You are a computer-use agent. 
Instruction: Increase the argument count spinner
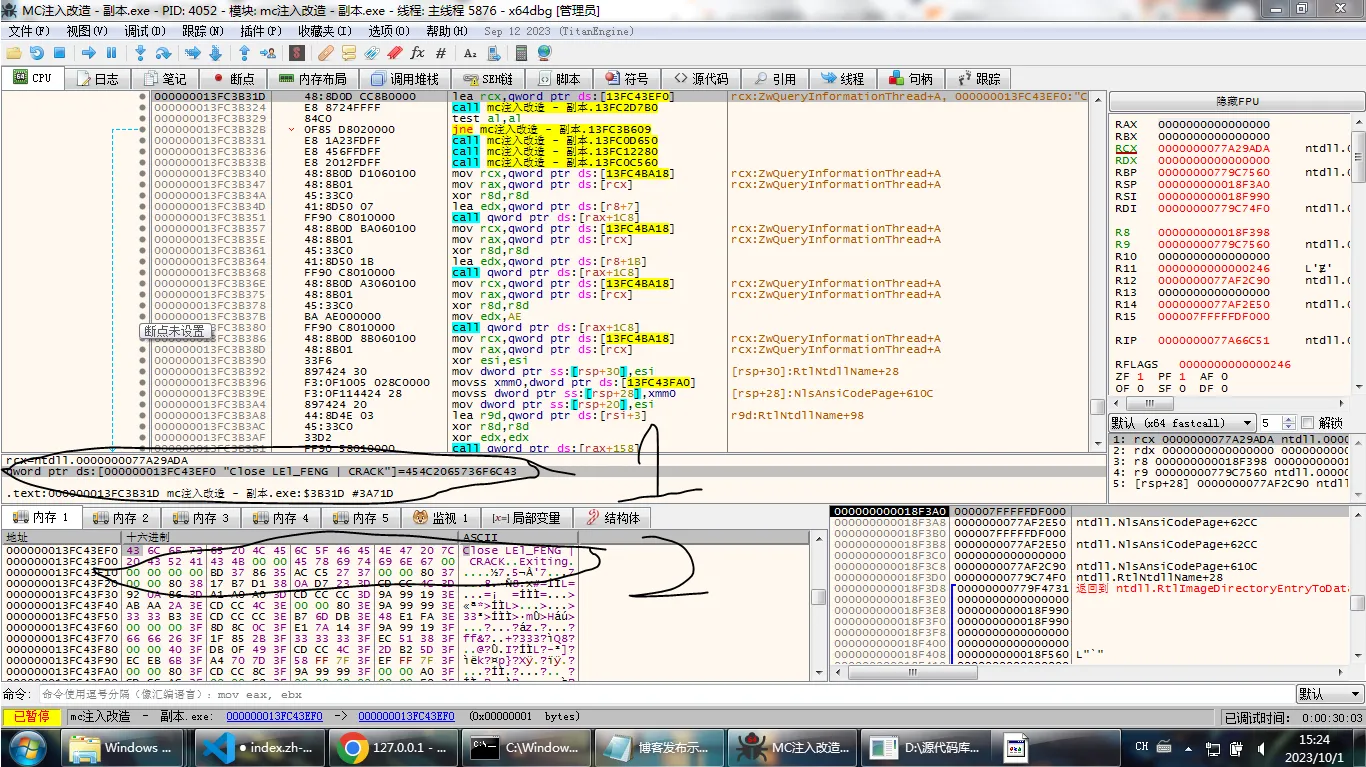(1288, 420)
